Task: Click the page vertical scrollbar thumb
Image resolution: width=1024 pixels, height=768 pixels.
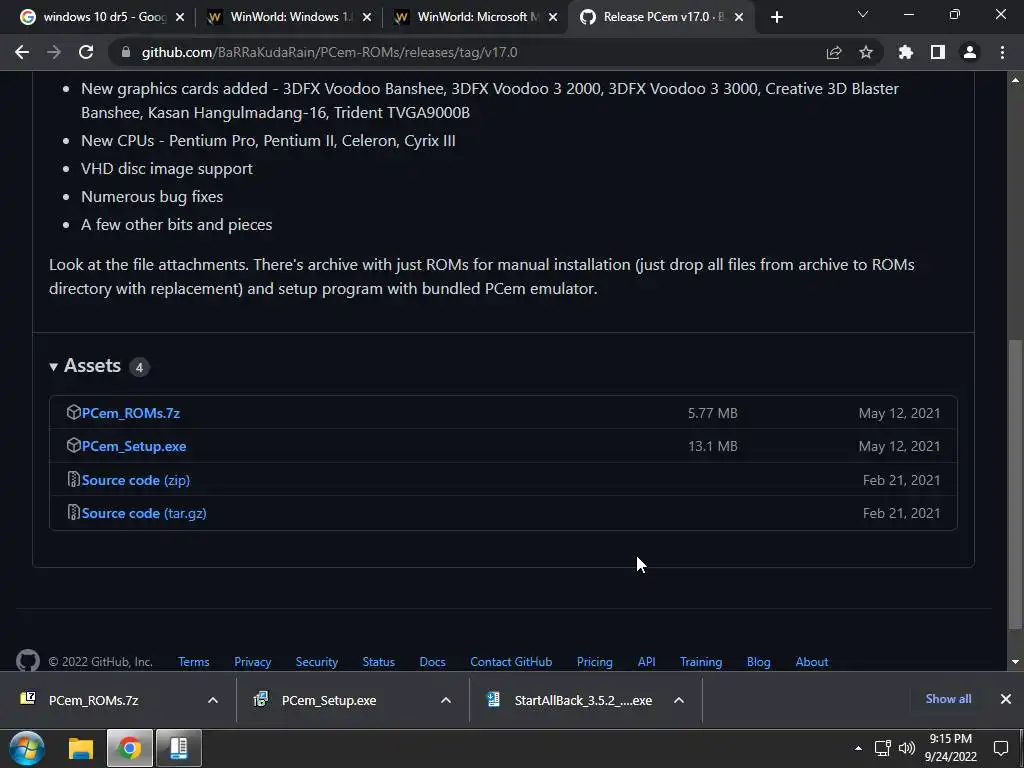Action: 1015,485
